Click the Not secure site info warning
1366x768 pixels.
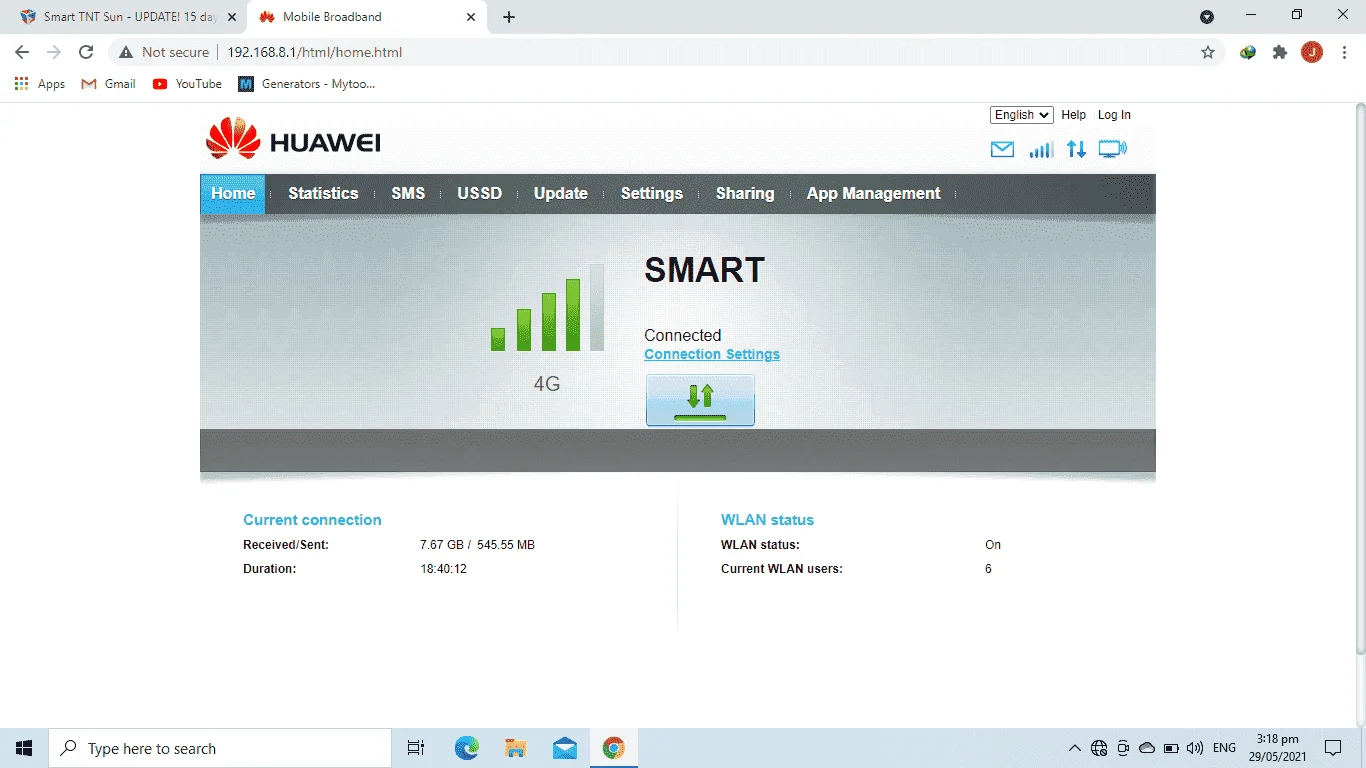tap(164, 52)
